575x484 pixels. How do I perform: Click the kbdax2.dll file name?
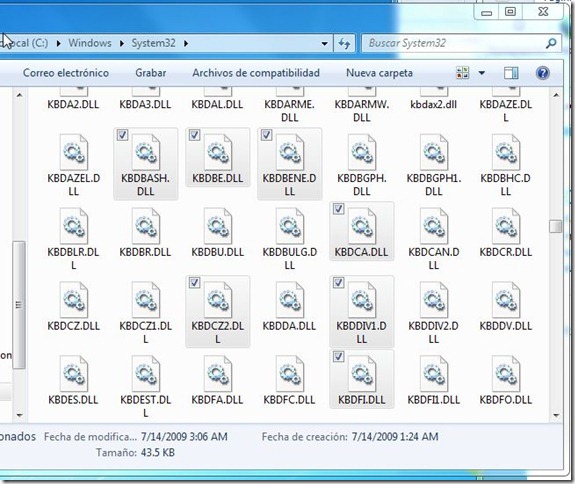[434, 104]
